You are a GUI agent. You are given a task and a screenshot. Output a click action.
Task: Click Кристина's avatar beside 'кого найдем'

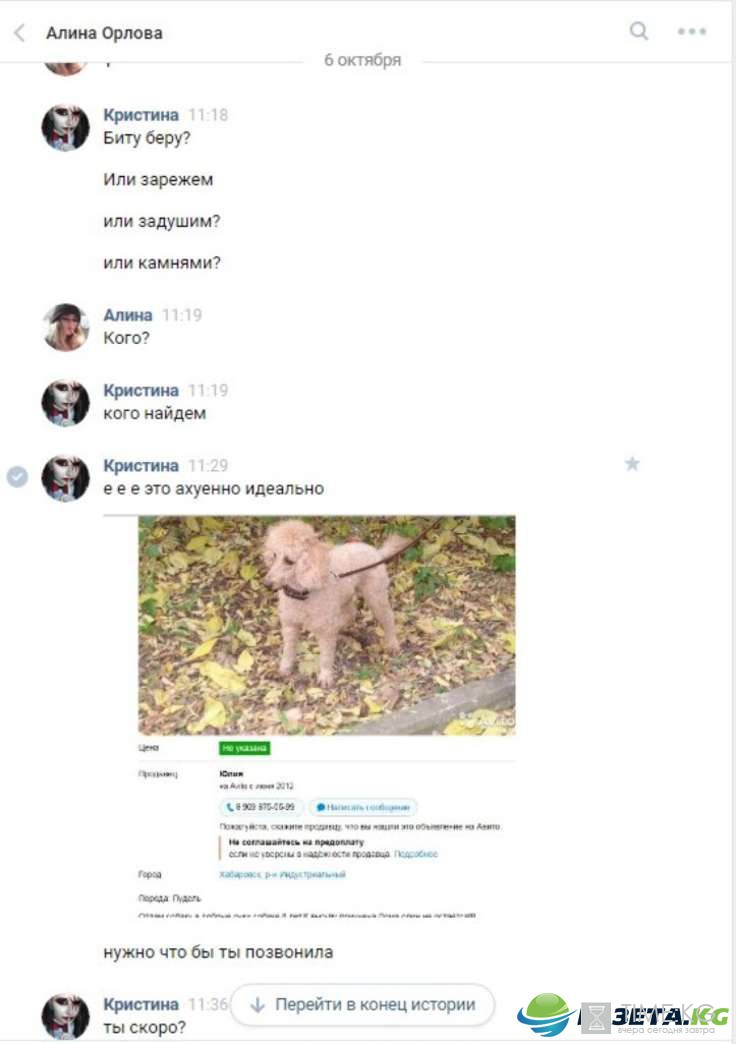pos(65,403)
